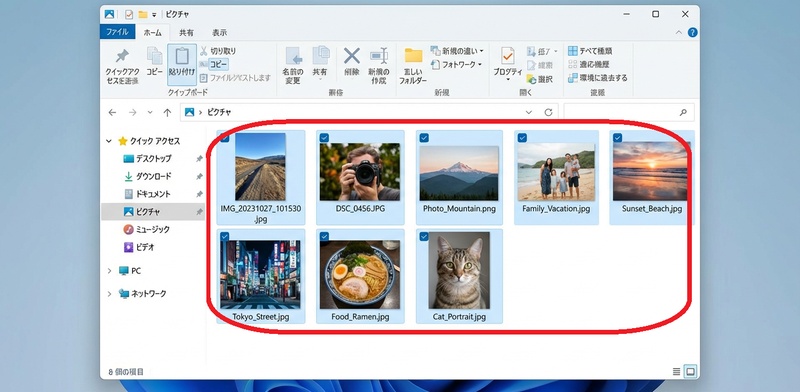Open the quick access toolbar customize arrow
The width and height of the screenshot is (800, 392).
click(x=154, y=15)
